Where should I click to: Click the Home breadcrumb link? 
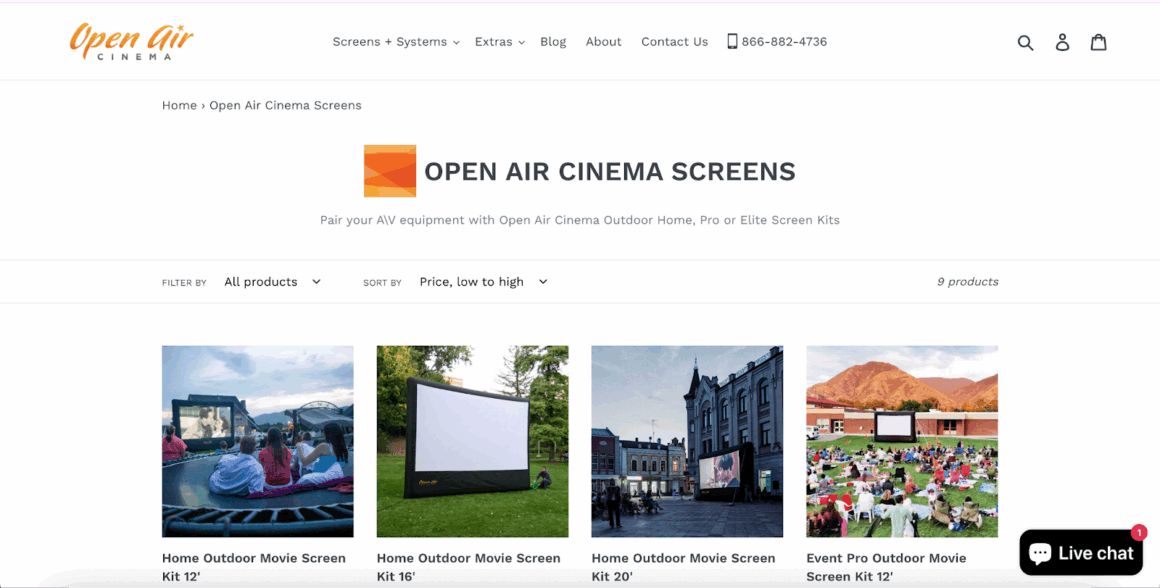(x=179, y=105)
